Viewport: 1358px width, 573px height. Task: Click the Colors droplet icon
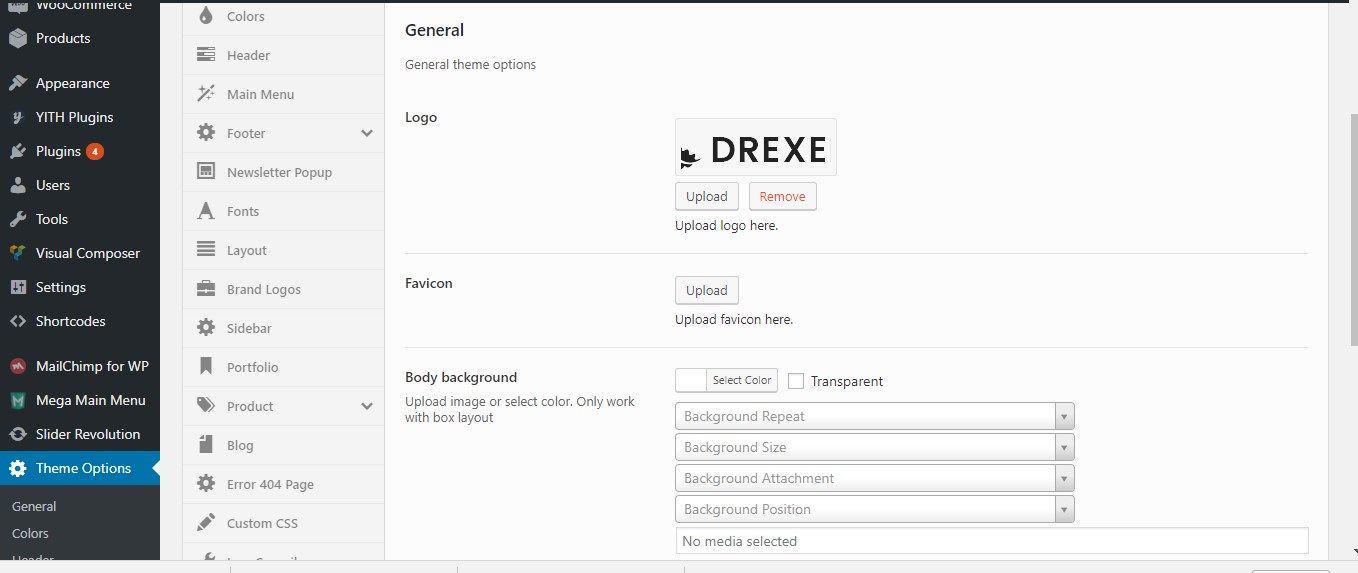[206, 16]
